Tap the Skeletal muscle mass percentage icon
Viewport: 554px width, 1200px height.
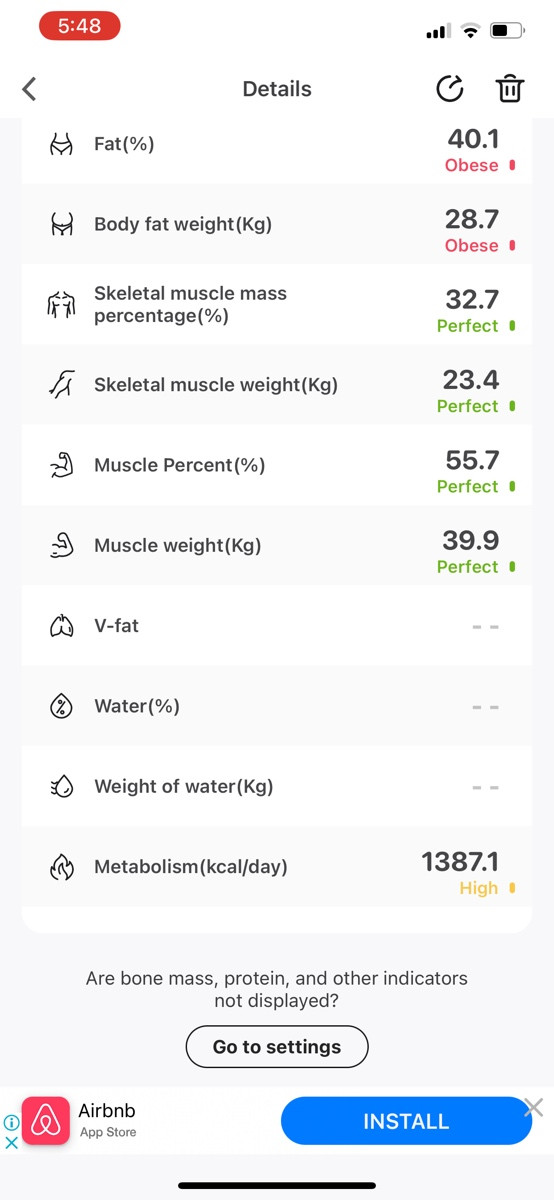click(x=62, y=305)
